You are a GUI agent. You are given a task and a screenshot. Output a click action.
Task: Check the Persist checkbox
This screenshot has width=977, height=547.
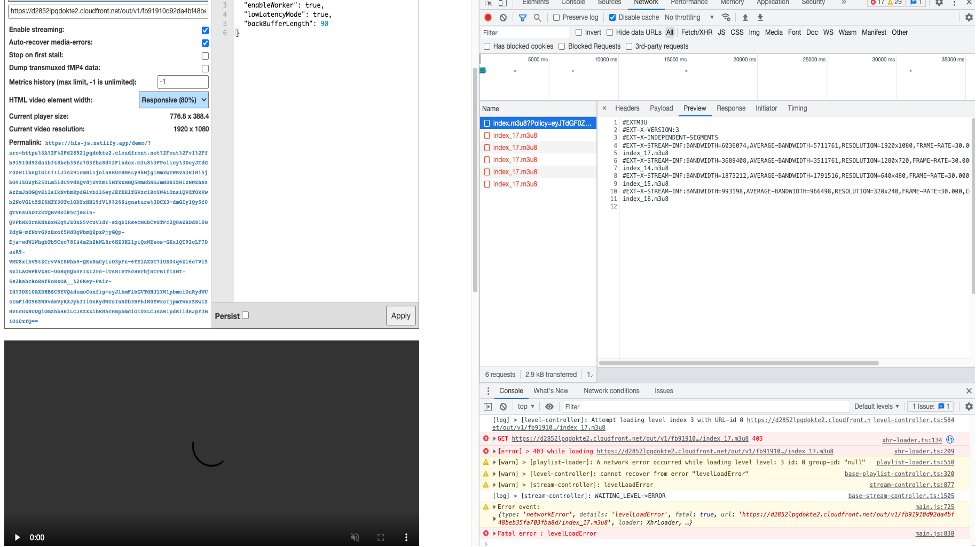click(245, 315)
